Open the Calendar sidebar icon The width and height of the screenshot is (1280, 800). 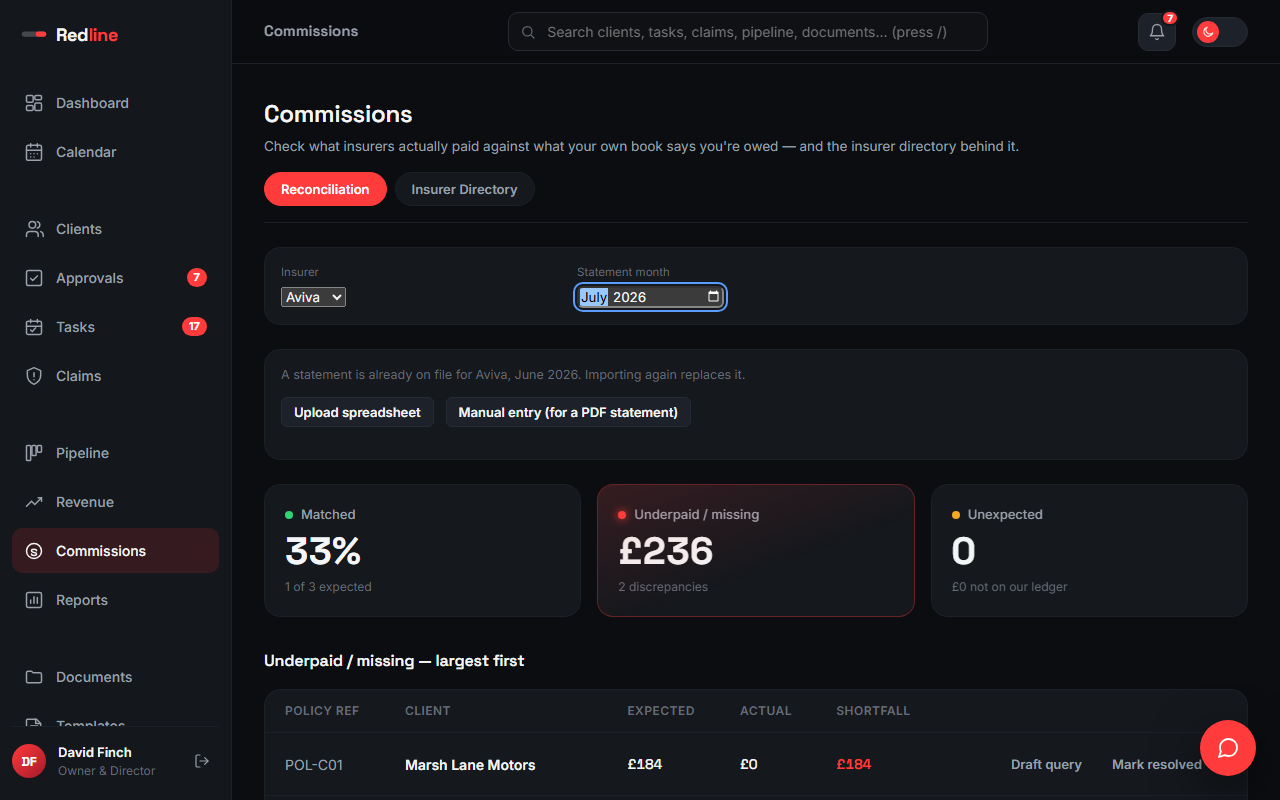click(34, 152)
